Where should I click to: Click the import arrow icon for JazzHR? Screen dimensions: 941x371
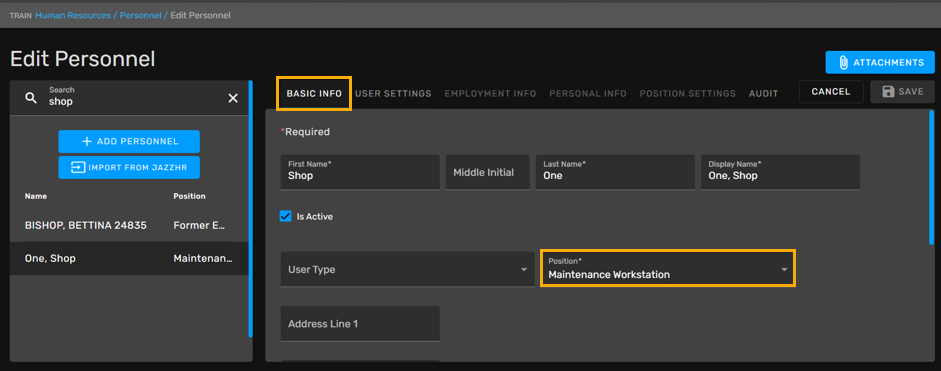[x=78, y=167]
